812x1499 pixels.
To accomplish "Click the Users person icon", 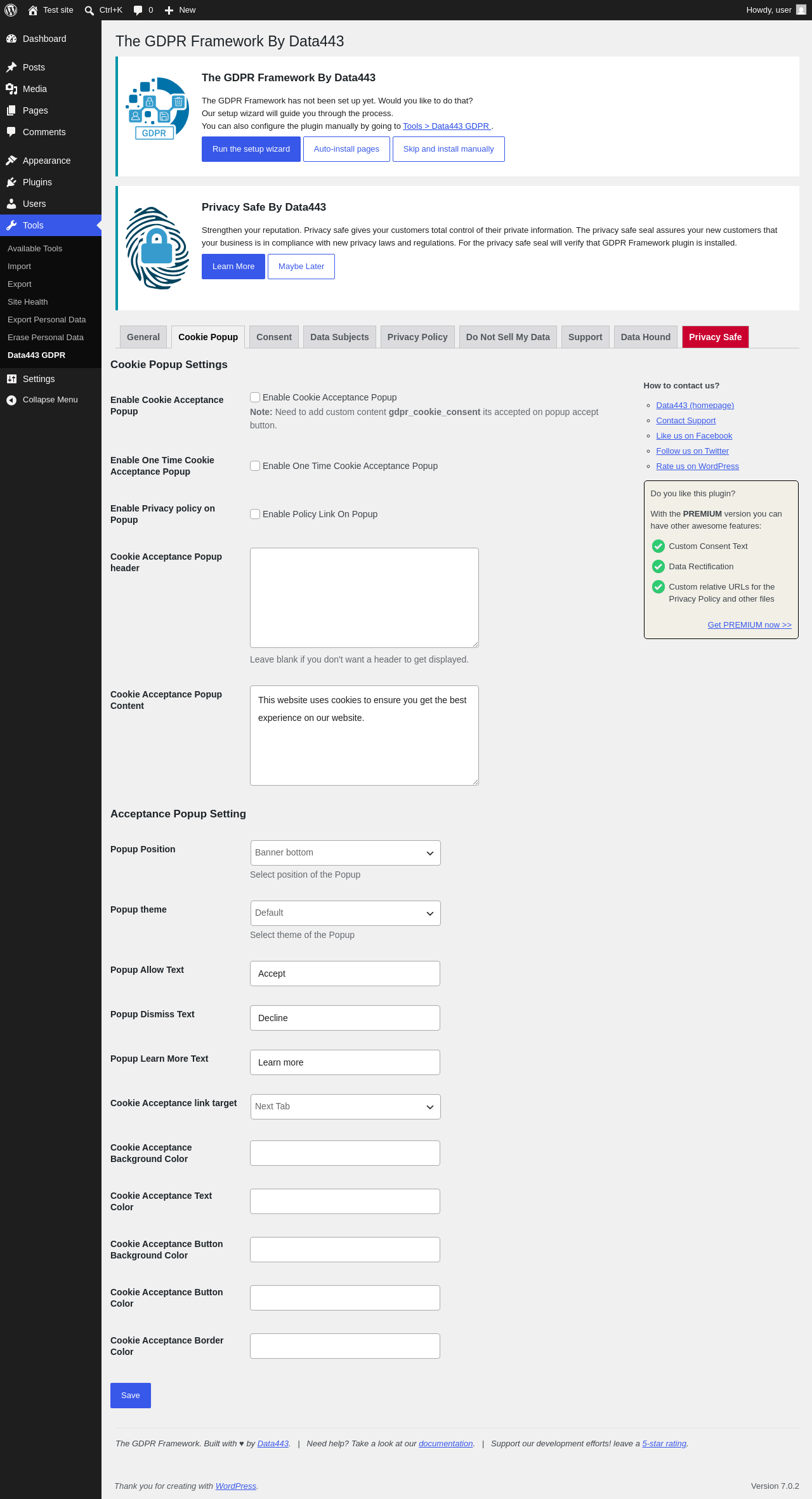I will 11,204.
